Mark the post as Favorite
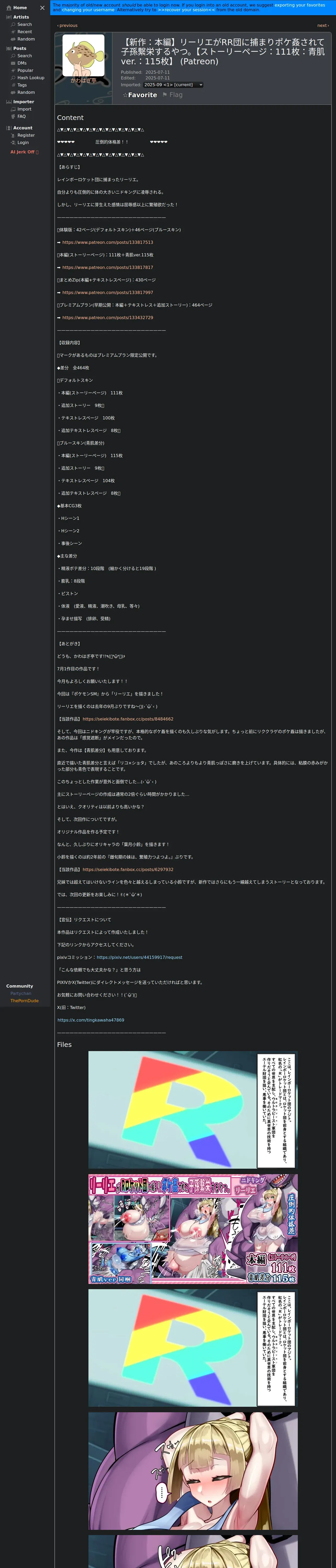 (x=140, y=95)
